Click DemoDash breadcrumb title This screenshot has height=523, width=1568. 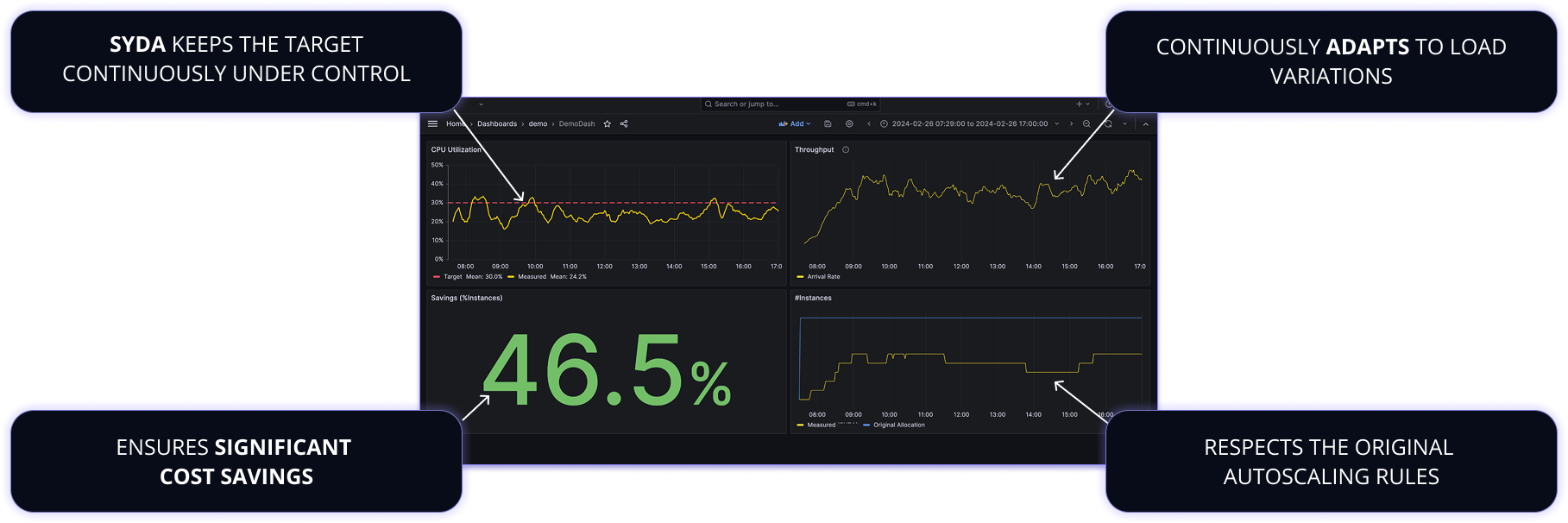(576, 124)
